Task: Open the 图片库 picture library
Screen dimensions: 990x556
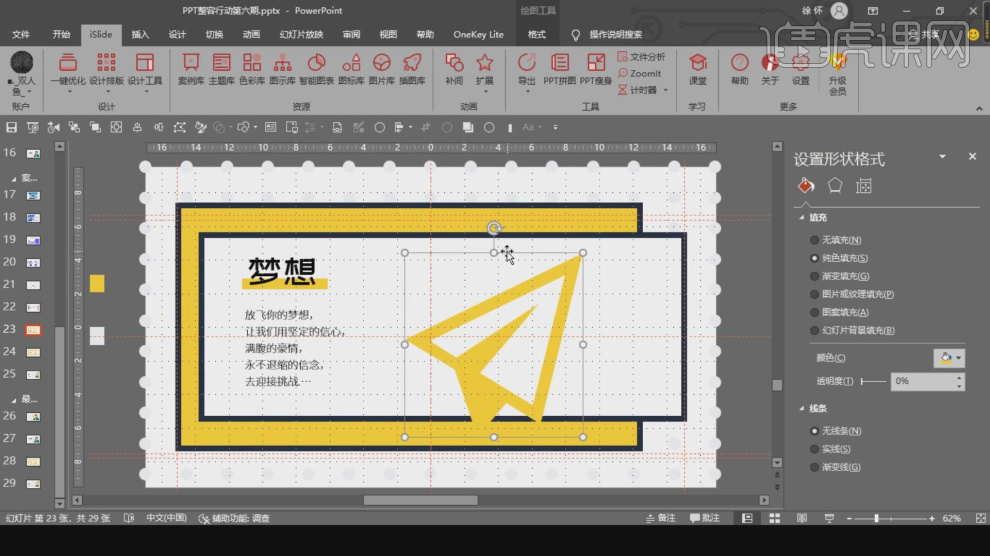Action: point(381,69)
